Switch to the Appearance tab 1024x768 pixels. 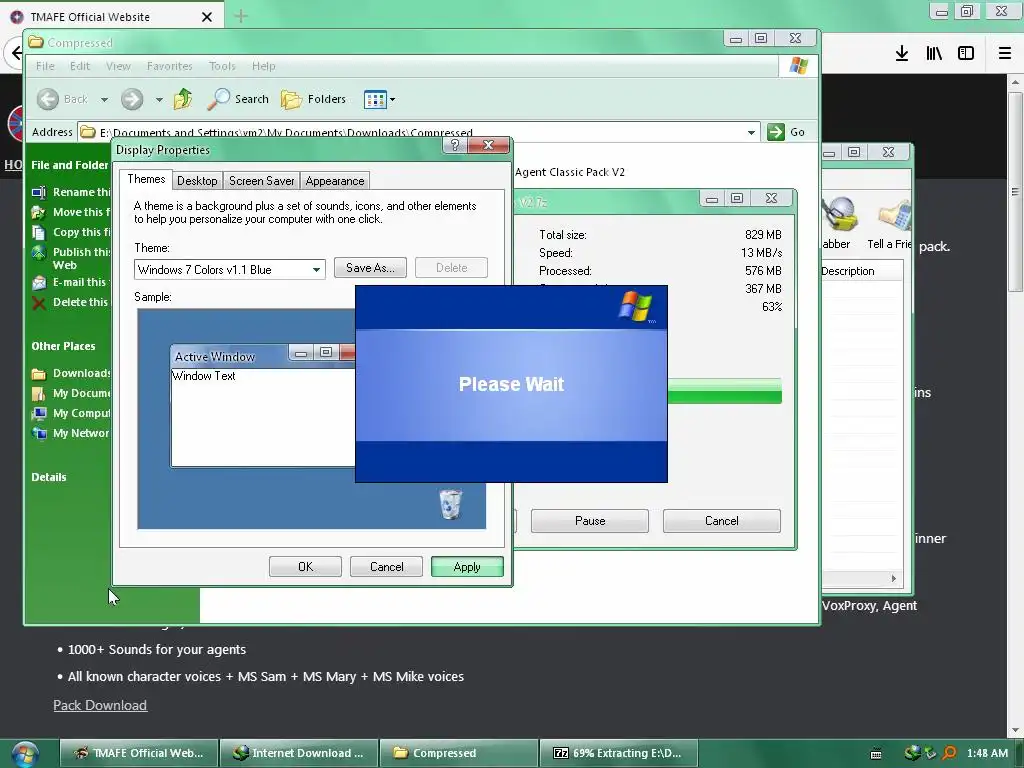pyautogui.click(x=334, y=181)
